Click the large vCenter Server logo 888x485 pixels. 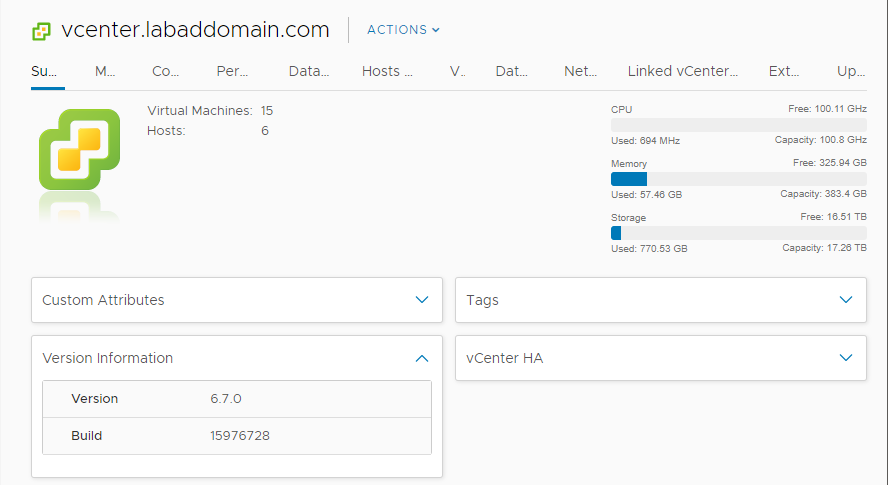pos(79,149)
